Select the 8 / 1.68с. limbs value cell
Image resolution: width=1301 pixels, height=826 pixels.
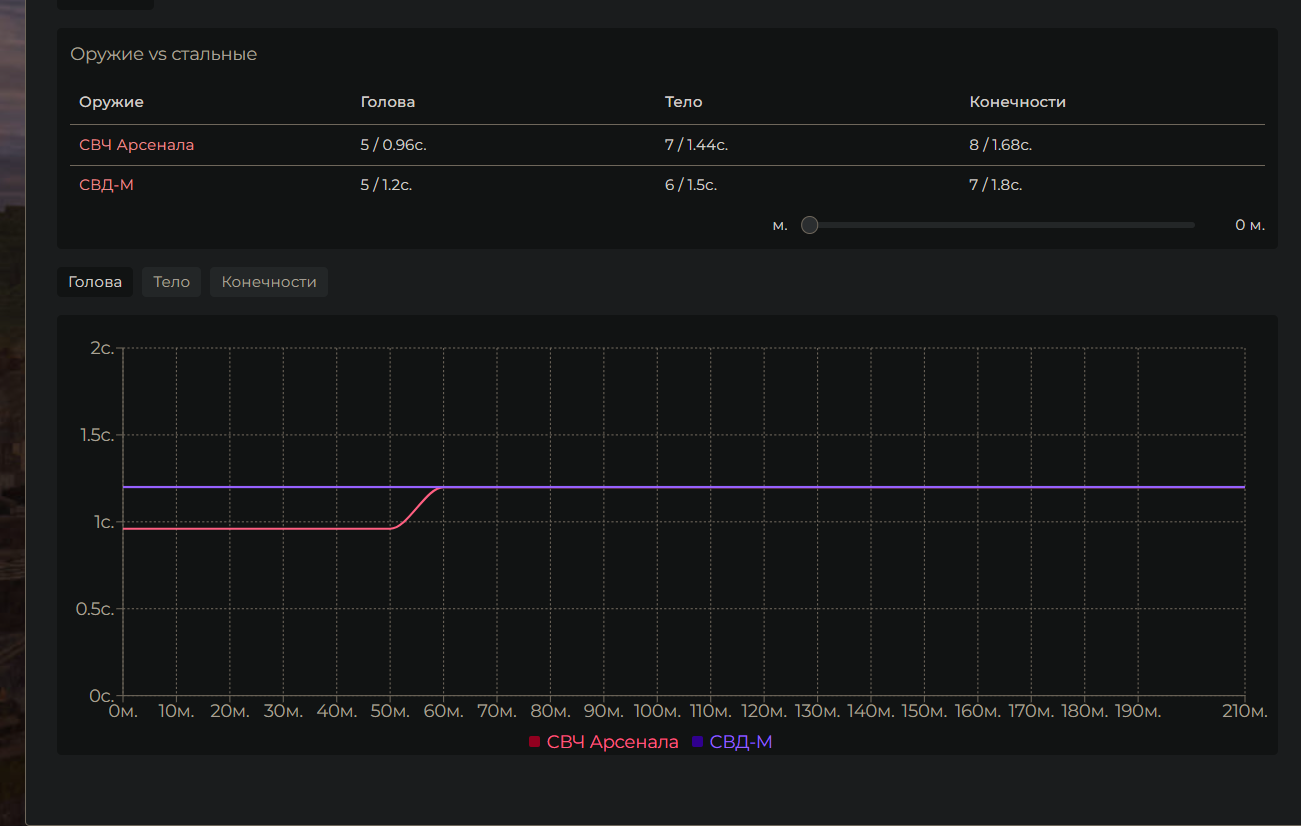1000,145
